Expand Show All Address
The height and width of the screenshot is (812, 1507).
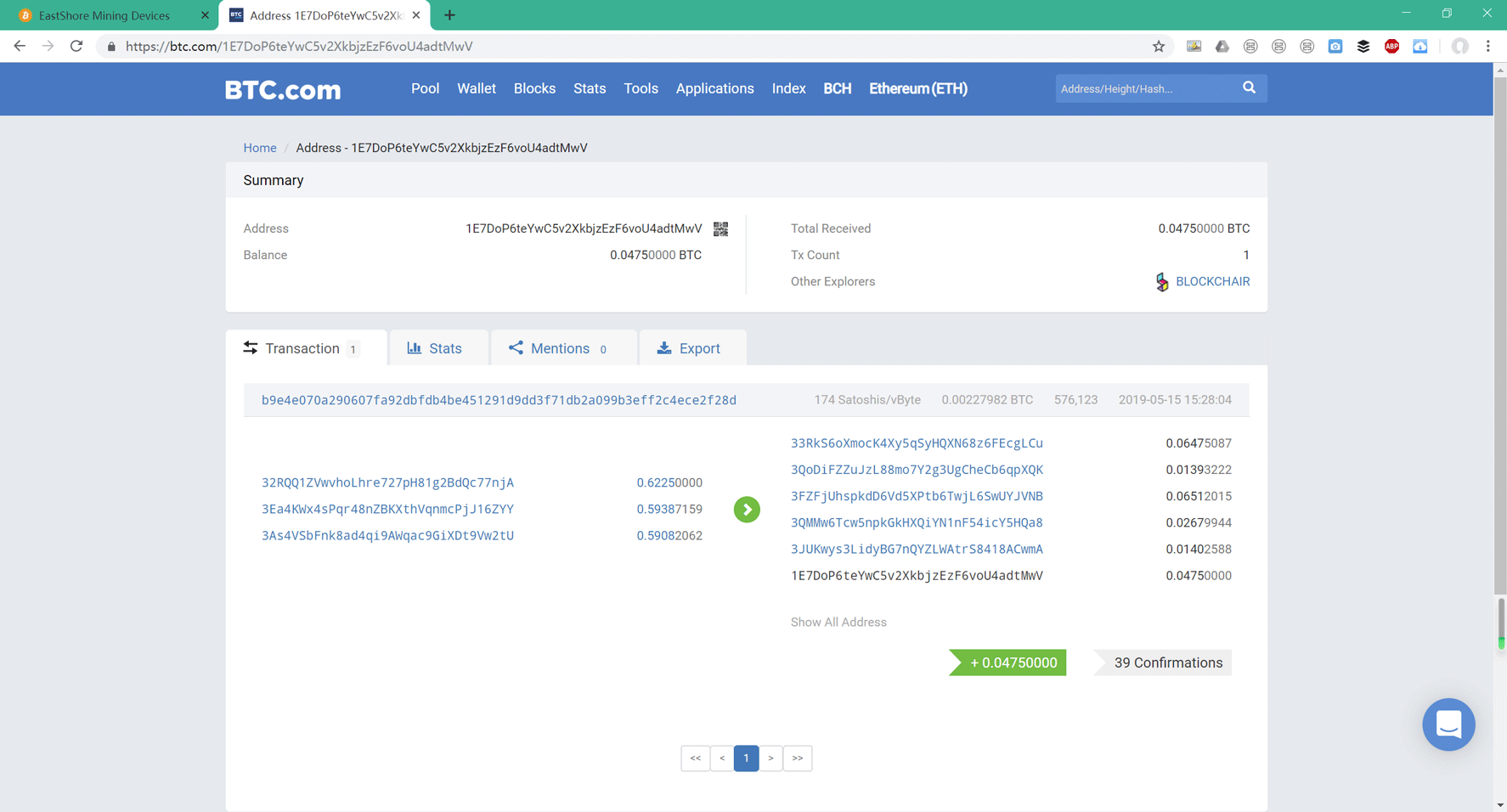click(x=838, y=622)
